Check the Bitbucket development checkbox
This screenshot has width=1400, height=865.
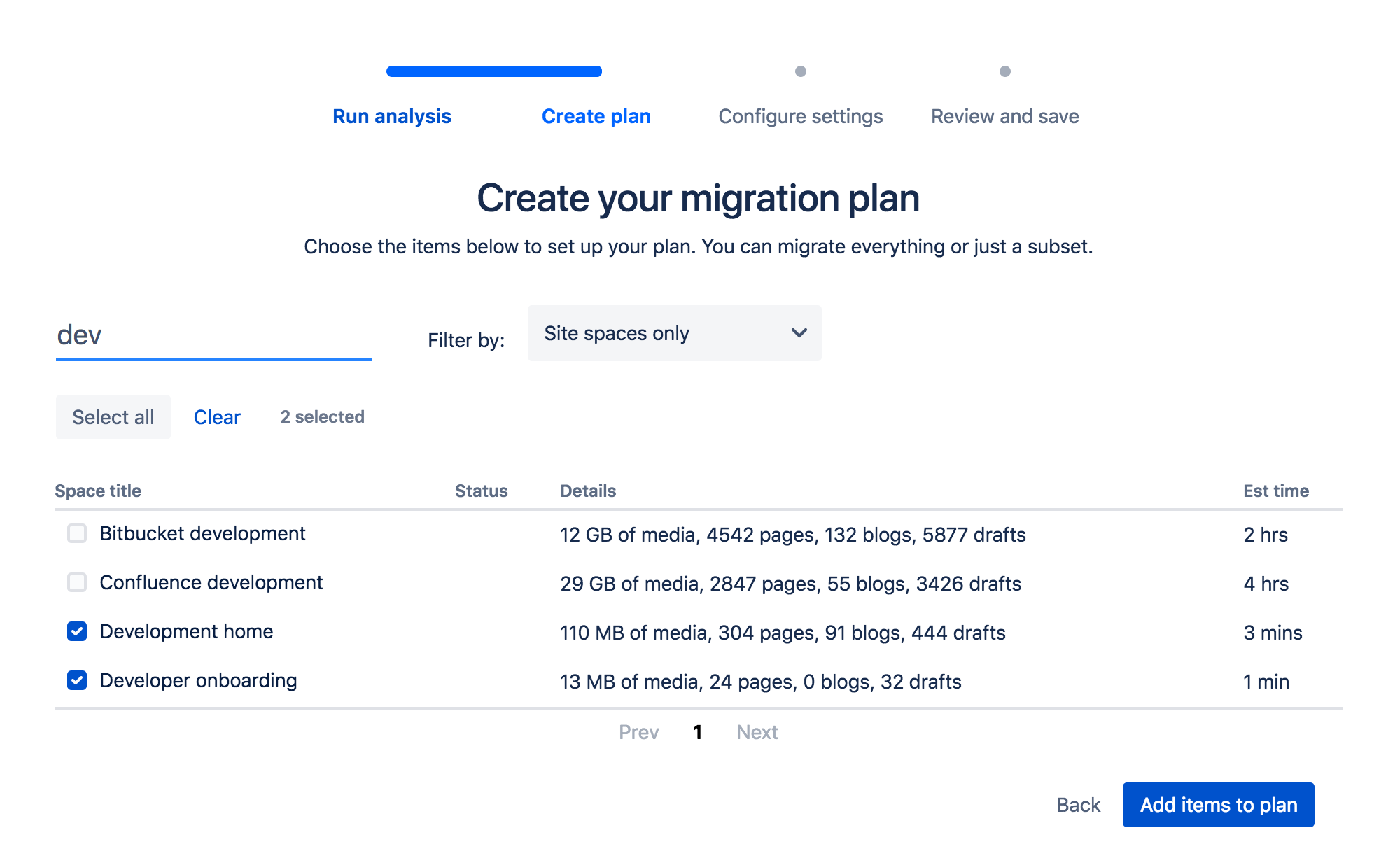coord(77,533)
